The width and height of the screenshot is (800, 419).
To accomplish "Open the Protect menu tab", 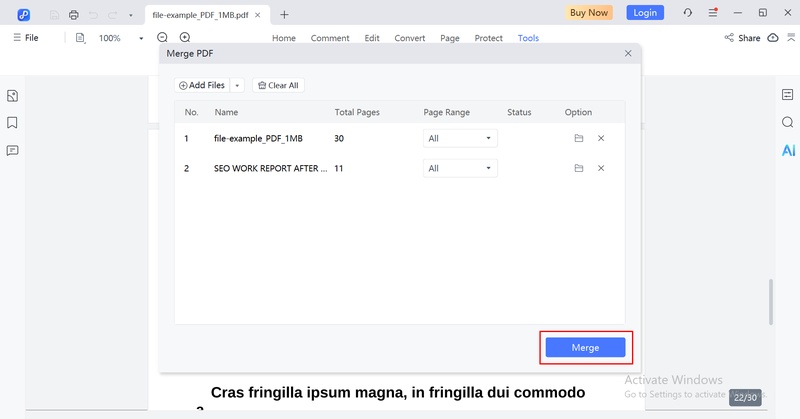I will click(488, 38).
